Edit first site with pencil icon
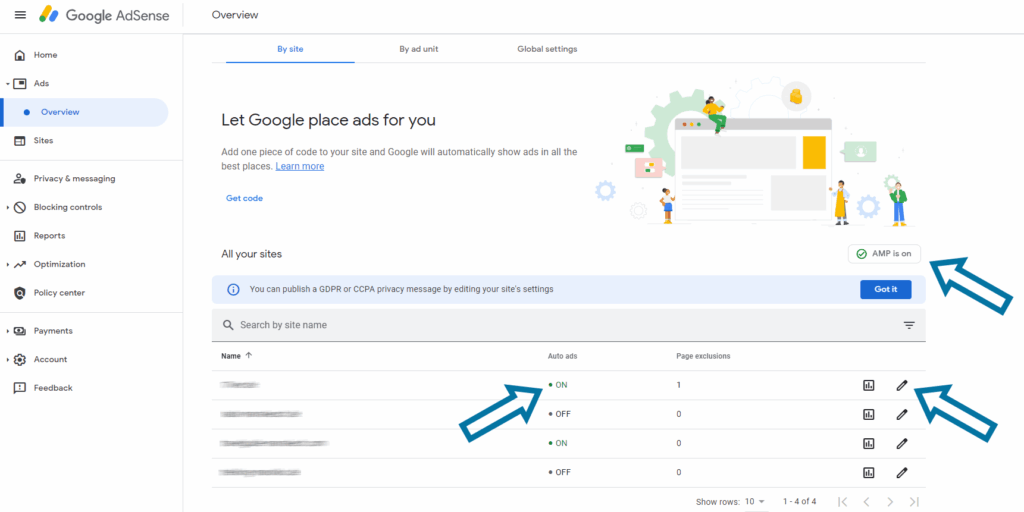Image resolution: width=1024 pixels, height=512 pixels. [902, 385]
